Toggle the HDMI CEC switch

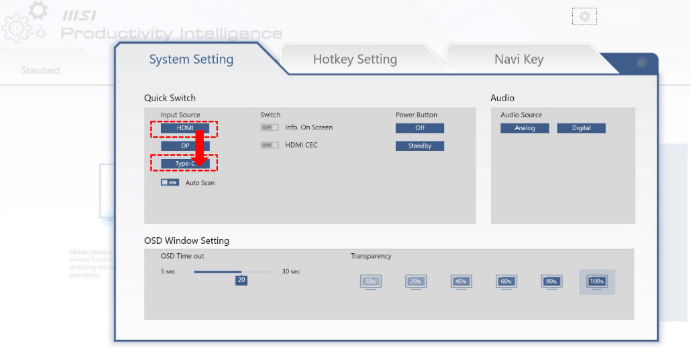pos(269,145)
